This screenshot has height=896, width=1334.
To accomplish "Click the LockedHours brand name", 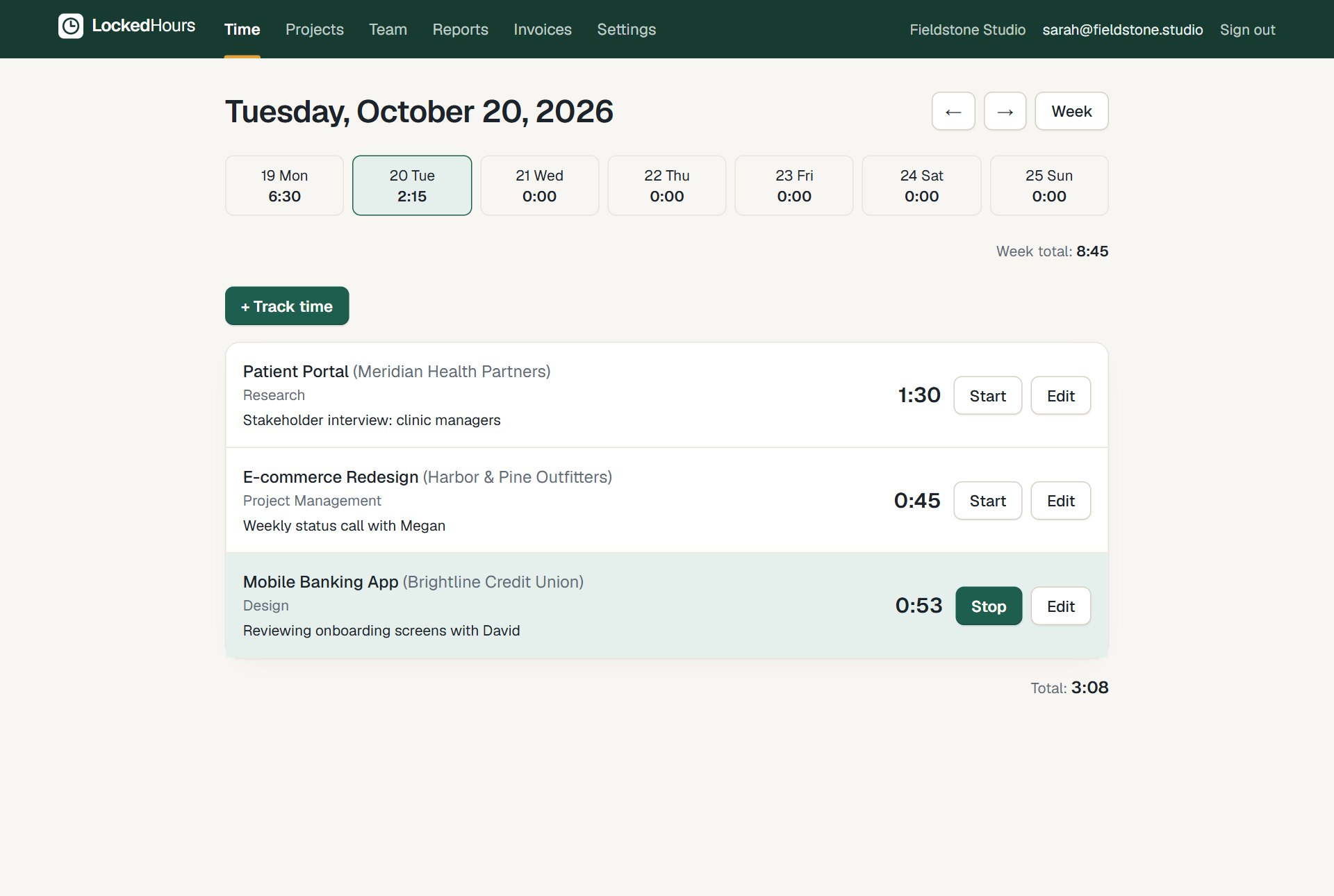I will [x=143, y=26].
